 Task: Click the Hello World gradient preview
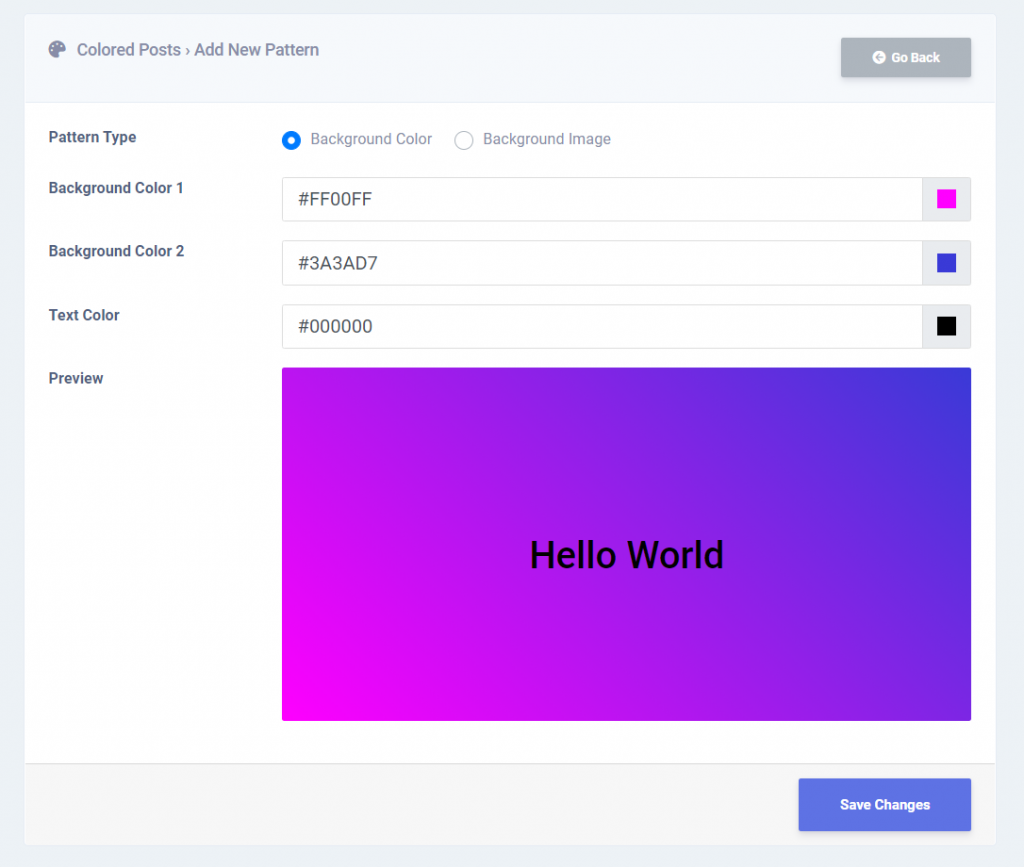pyautogui.click(x=626, y=544)
